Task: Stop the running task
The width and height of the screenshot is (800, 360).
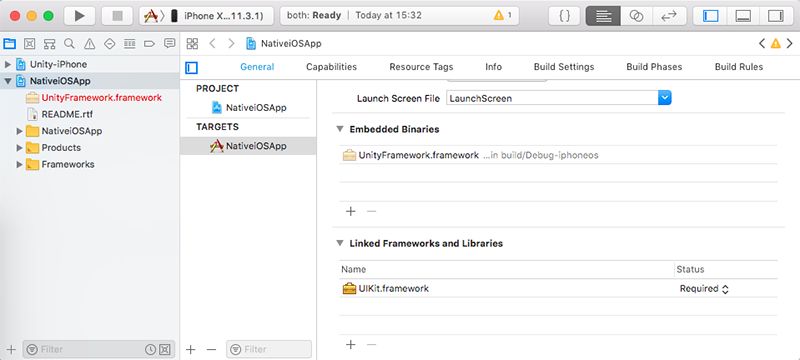Action: pos(117,16)
